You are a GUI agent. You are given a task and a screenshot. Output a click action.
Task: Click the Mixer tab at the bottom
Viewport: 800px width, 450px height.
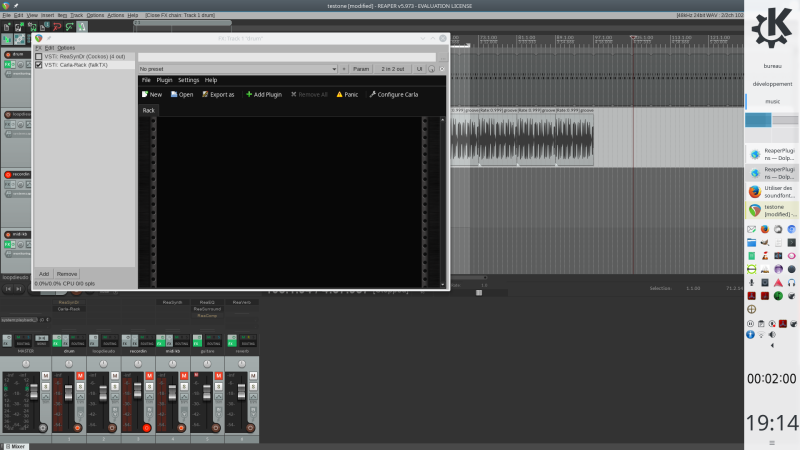(15, 446)
